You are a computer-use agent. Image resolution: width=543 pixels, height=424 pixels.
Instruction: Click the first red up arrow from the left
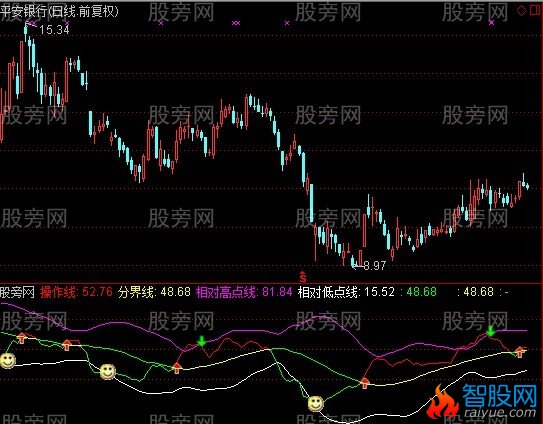[x=21, y=338]
